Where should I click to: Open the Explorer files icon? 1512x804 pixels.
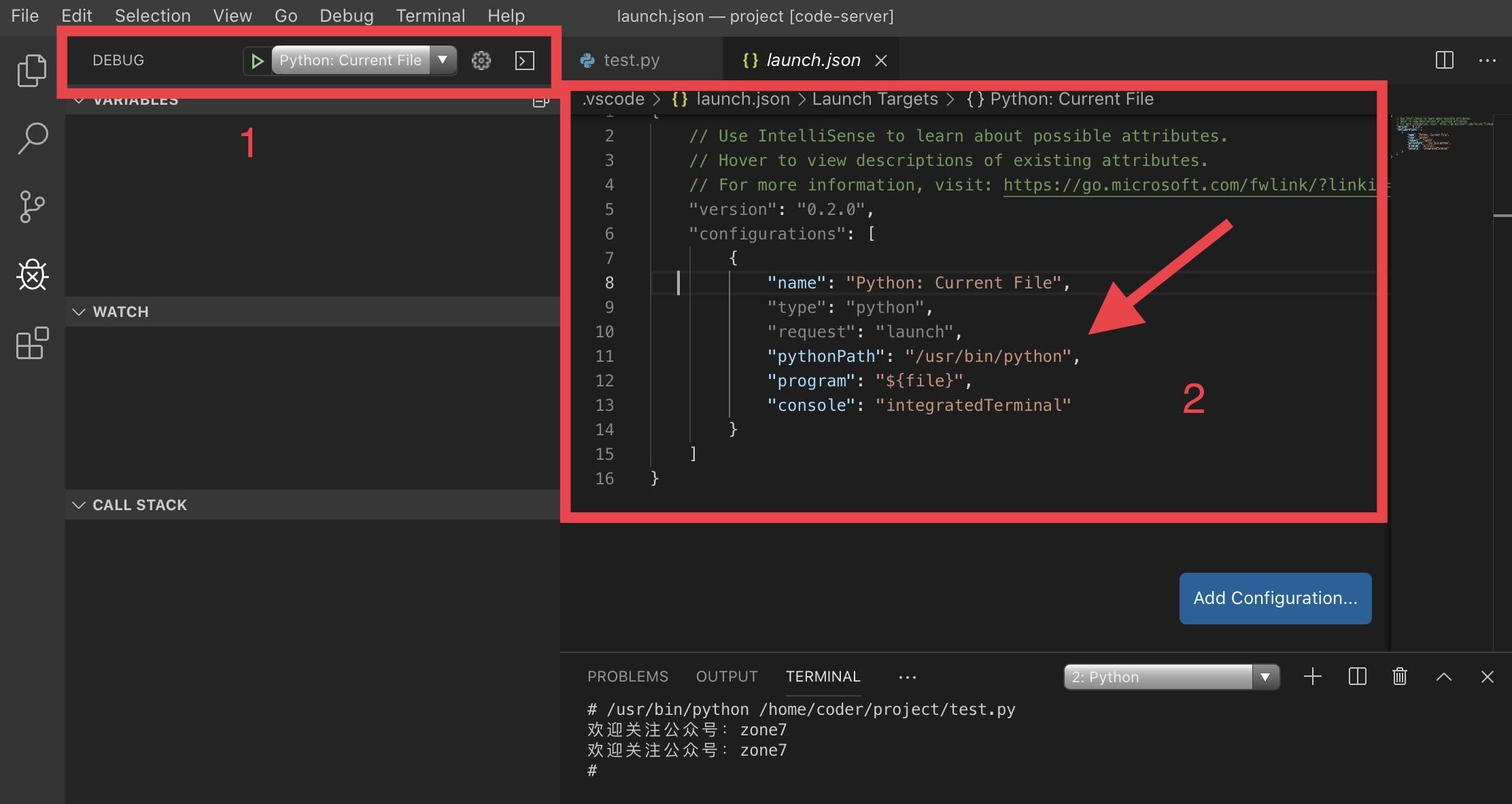click(x=32, y=70)
